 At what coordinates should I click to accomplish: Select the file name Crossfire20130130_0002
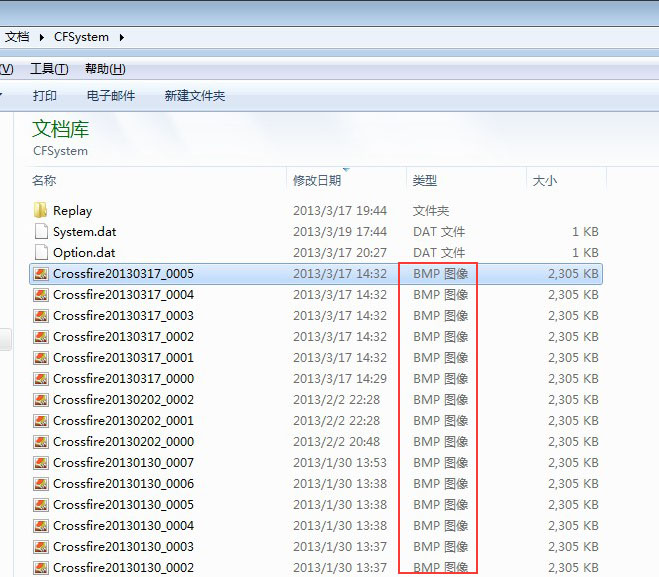[x=124, y=568]
